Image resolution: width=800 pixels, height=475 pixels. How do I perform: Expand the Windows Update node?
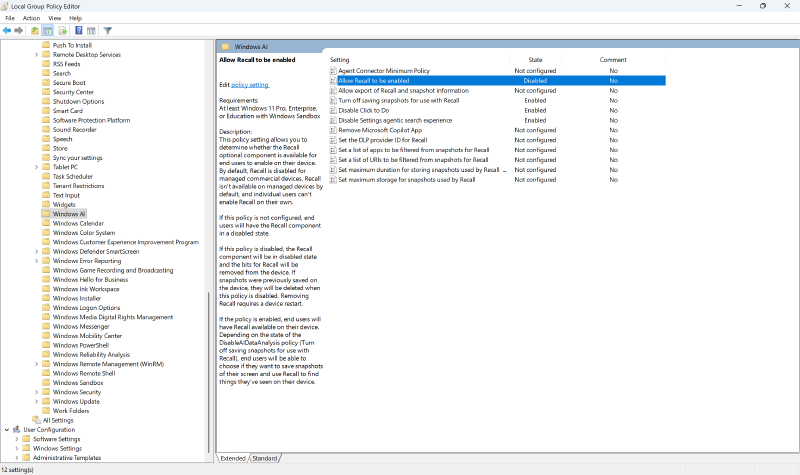36,402
